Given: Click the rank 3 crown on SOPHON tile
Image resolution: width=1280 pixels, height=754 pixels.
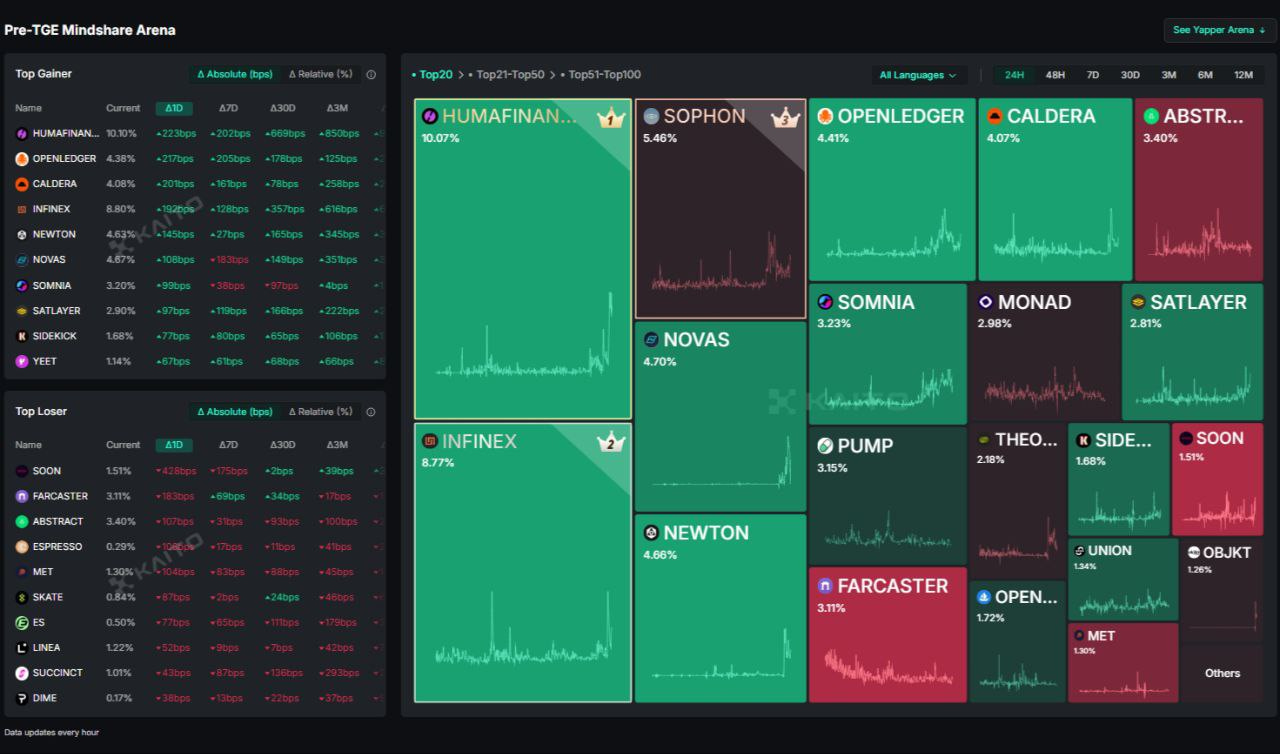Looking at the screenshot, I should pyautogui.click(x=785, y=119).
